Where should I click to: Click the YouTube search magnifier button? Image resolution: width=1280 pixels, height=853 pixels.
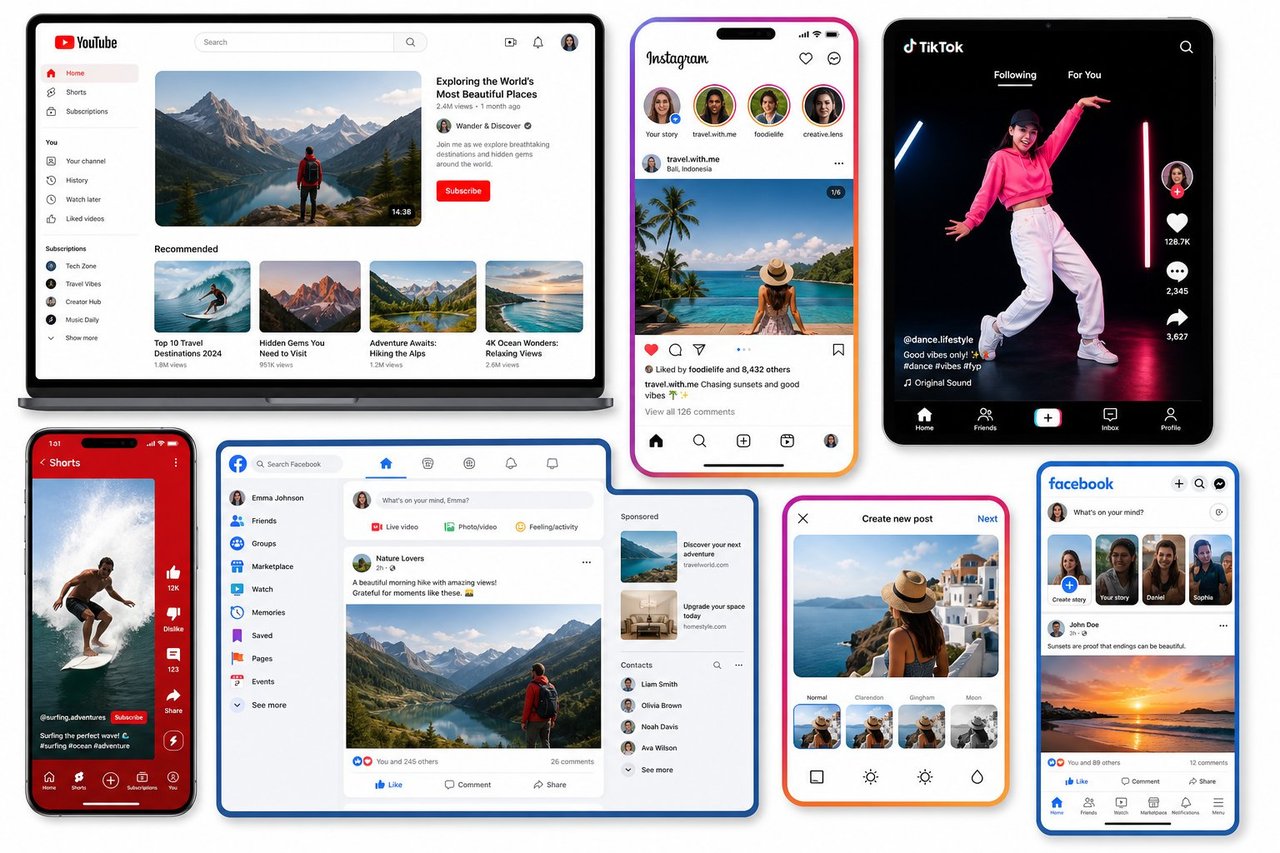click(410, 42)
